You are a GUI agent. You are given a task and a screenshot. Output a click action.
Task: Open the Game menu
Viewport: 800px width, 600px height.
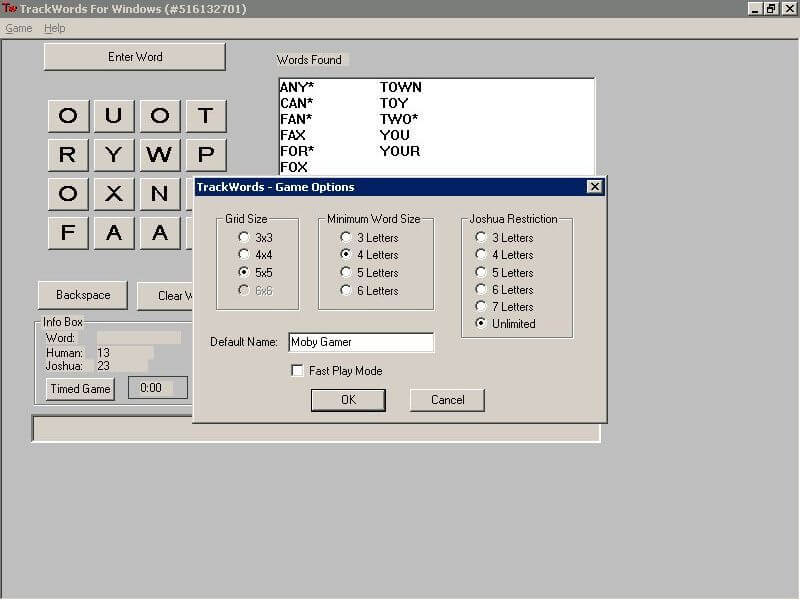tap(19, 29)
